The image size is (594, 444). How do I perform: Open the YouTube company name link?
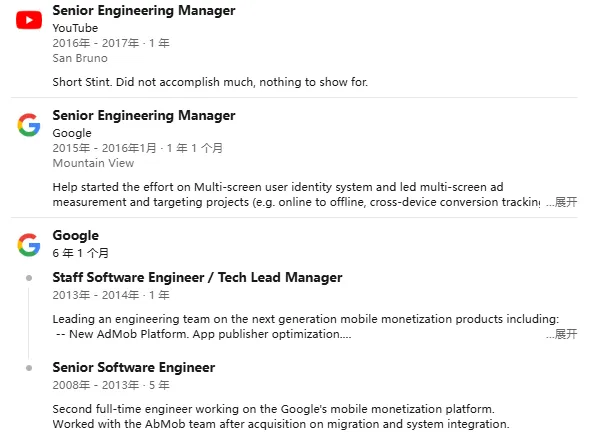pyautogui.click(x=75, y=28)
